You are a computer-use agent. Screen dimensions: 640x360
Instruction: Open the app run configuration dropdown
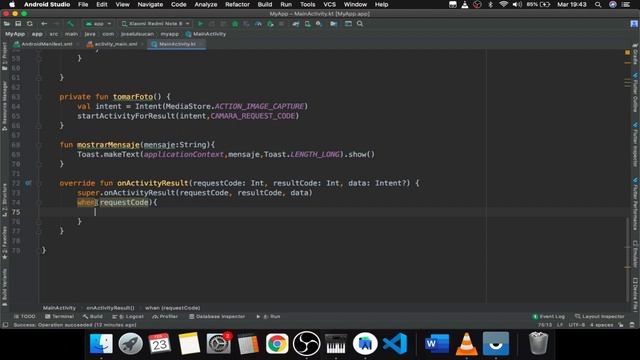tap(98, 24)
